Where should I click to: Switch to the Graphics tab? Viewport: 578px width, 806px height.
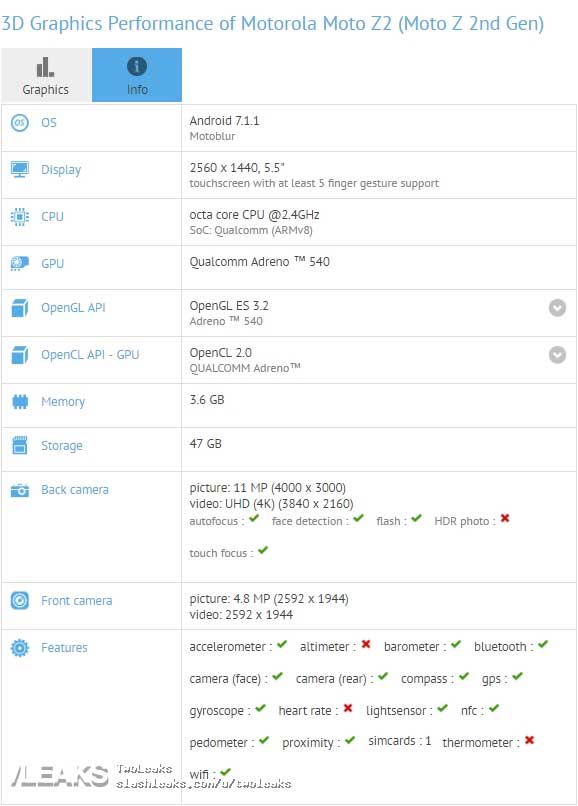pos(46,75)
